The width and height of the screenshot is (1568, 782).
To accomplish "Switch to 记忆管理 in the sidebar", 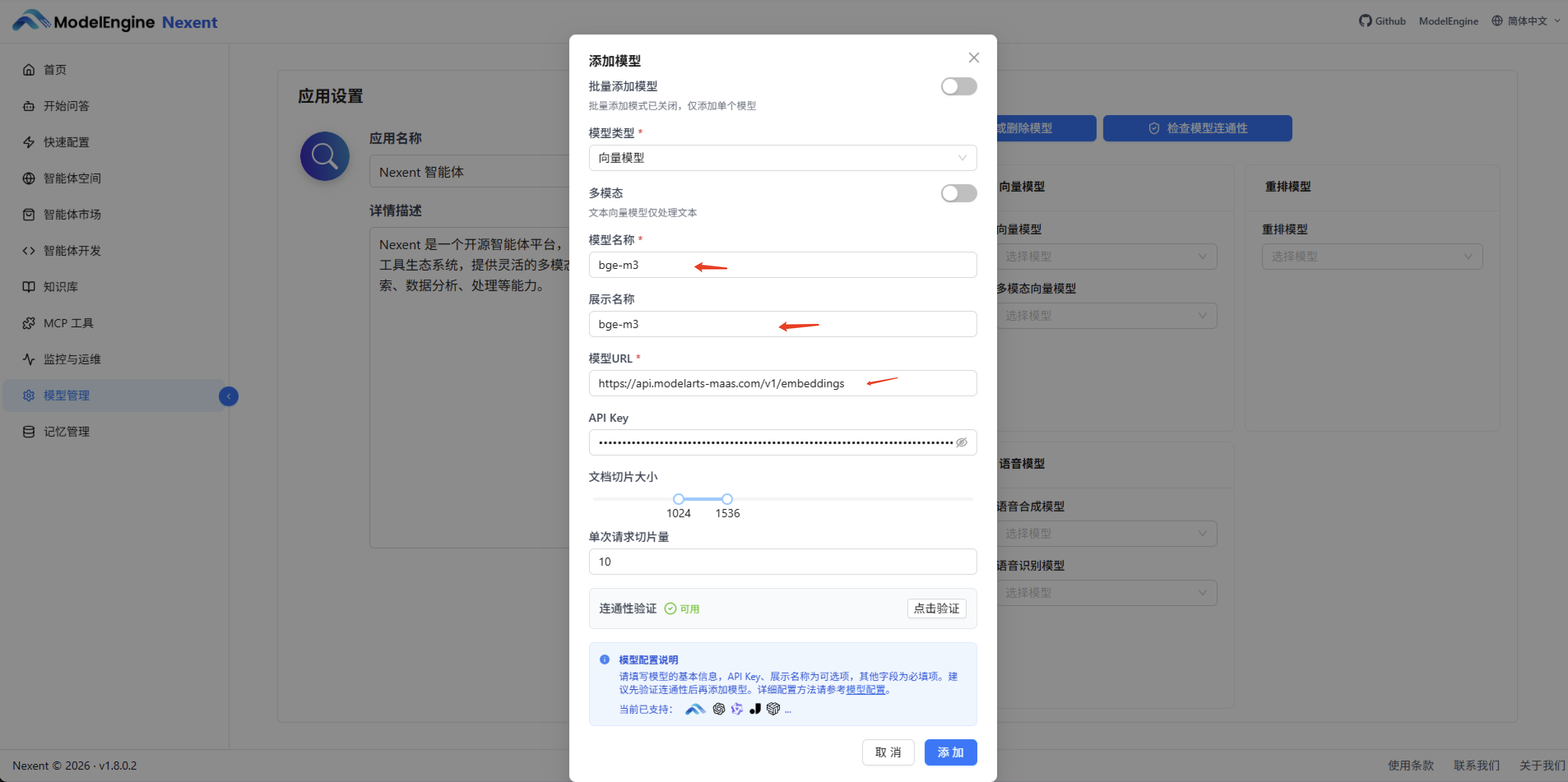I will click(29, 431).
